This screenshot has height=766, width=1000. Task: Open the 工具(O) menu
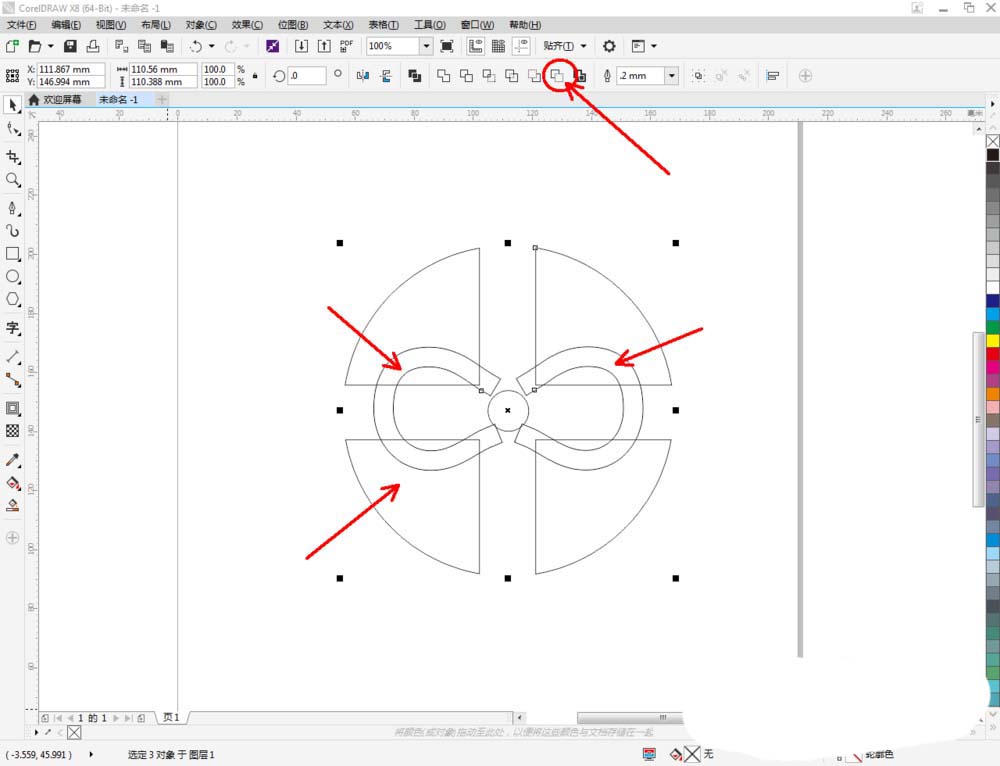point(429,25)
